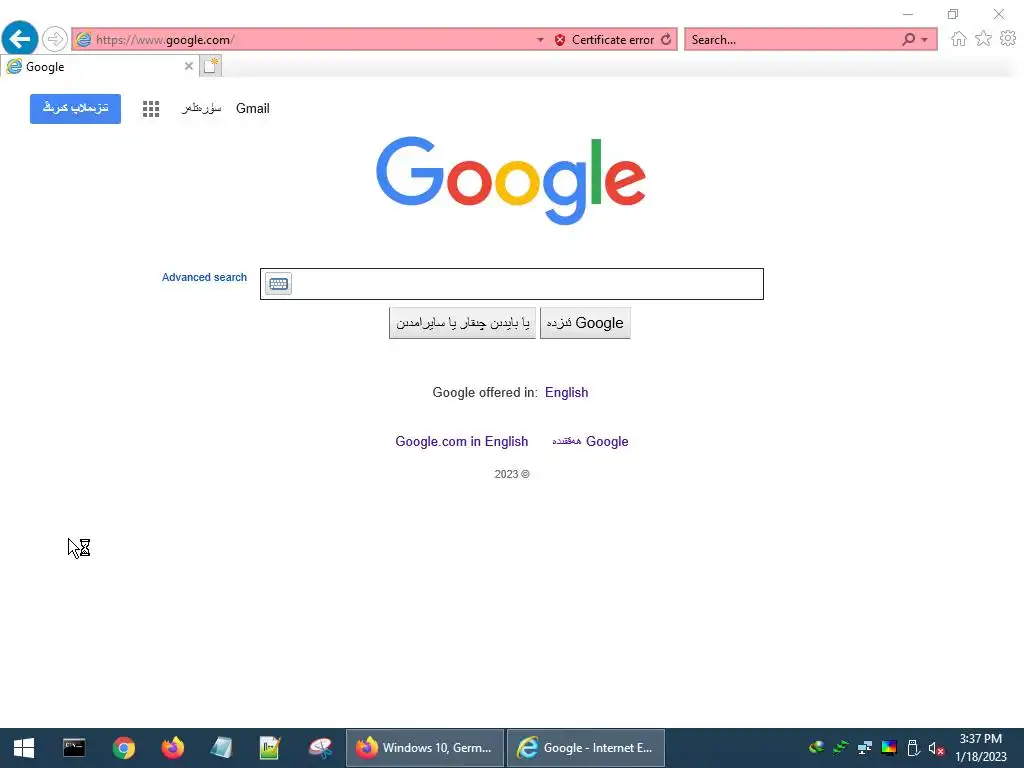
Task: Switch Google language to English
Action: [566, 392]
